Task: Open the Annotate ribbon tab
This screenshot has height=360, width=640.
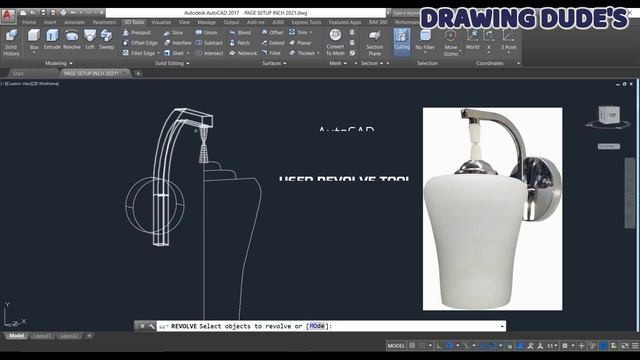Action: (74, 22)
